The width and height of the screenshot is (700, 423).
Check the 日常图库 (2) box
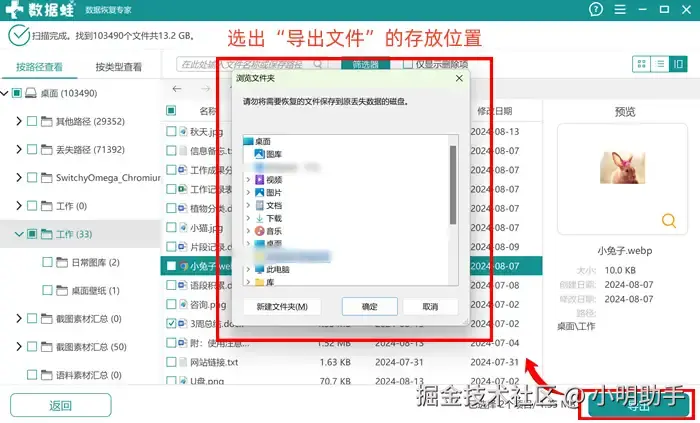tap(47, 262)
